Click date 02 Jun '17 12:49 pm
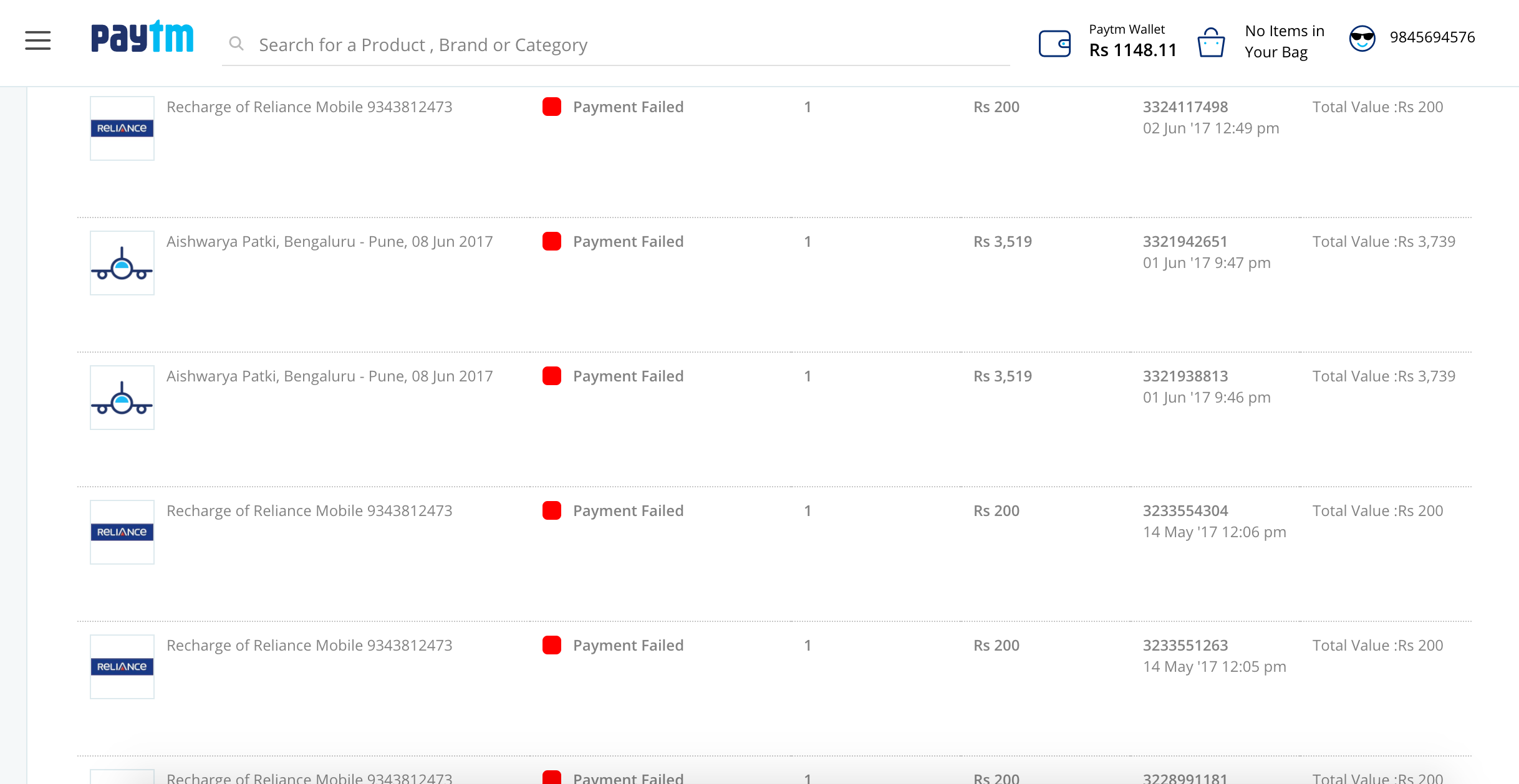This screenshot has height=784, width=1519. (x=1210, y=128)
